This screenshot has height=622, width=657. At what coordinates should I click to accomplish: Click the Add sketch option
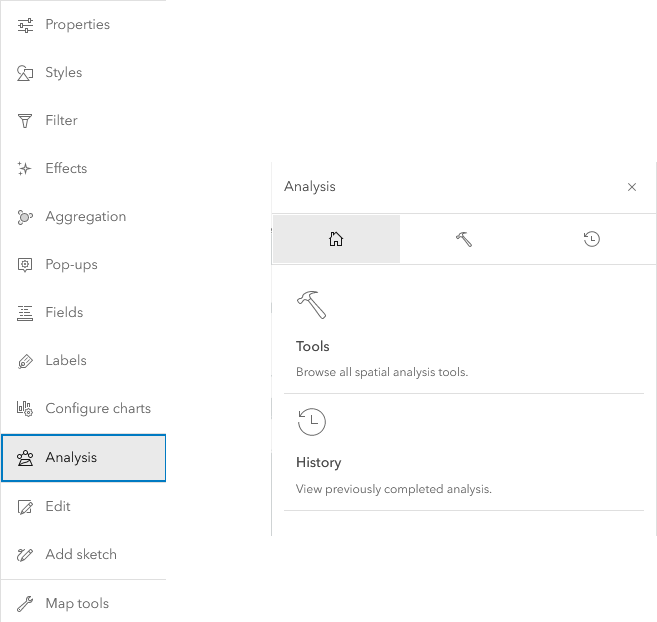[80, 554]
